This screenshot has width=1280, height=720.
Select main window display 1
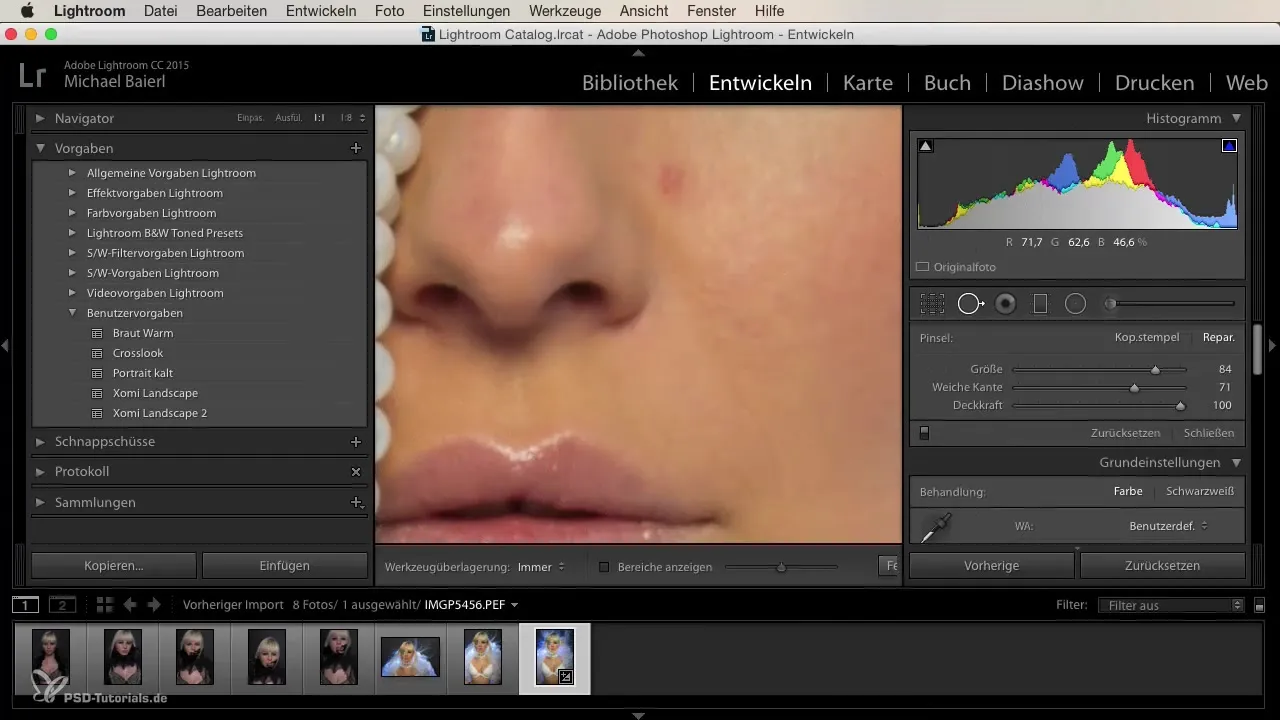26,604
